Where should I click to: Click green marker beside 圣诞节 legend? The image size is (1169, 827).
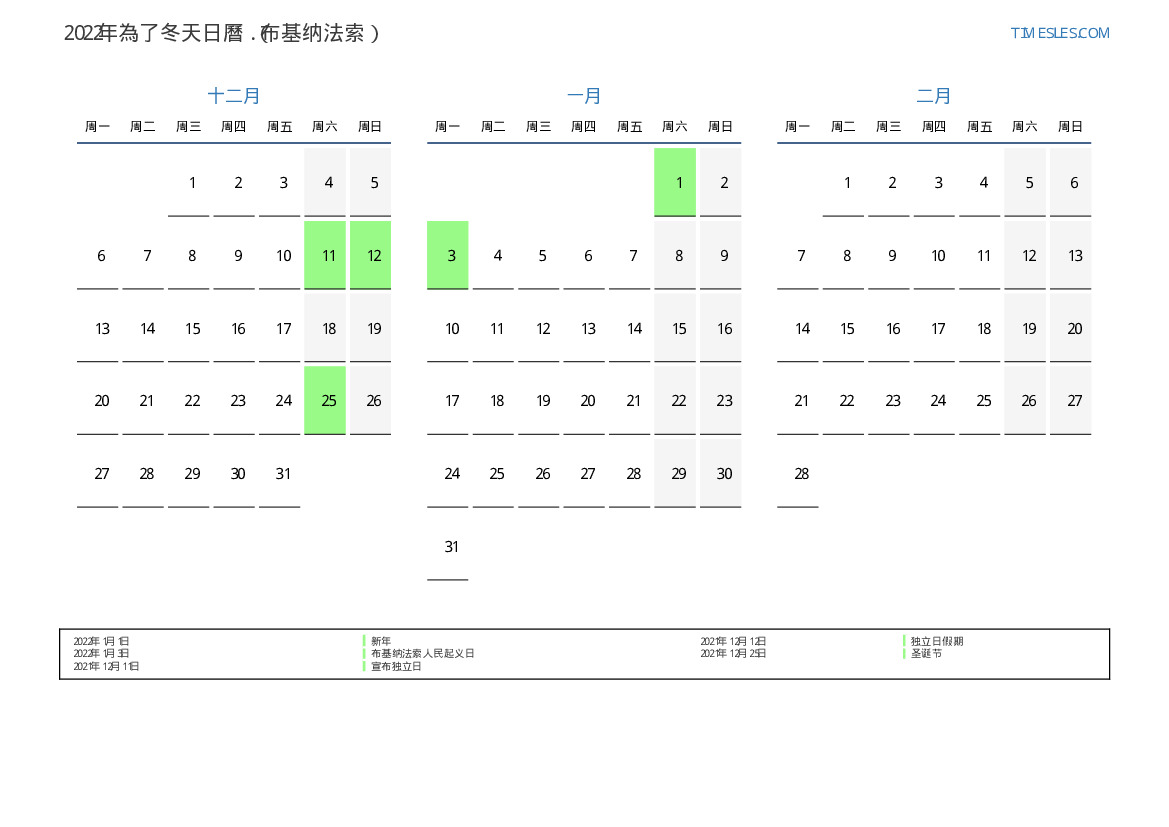coord(904,653)
